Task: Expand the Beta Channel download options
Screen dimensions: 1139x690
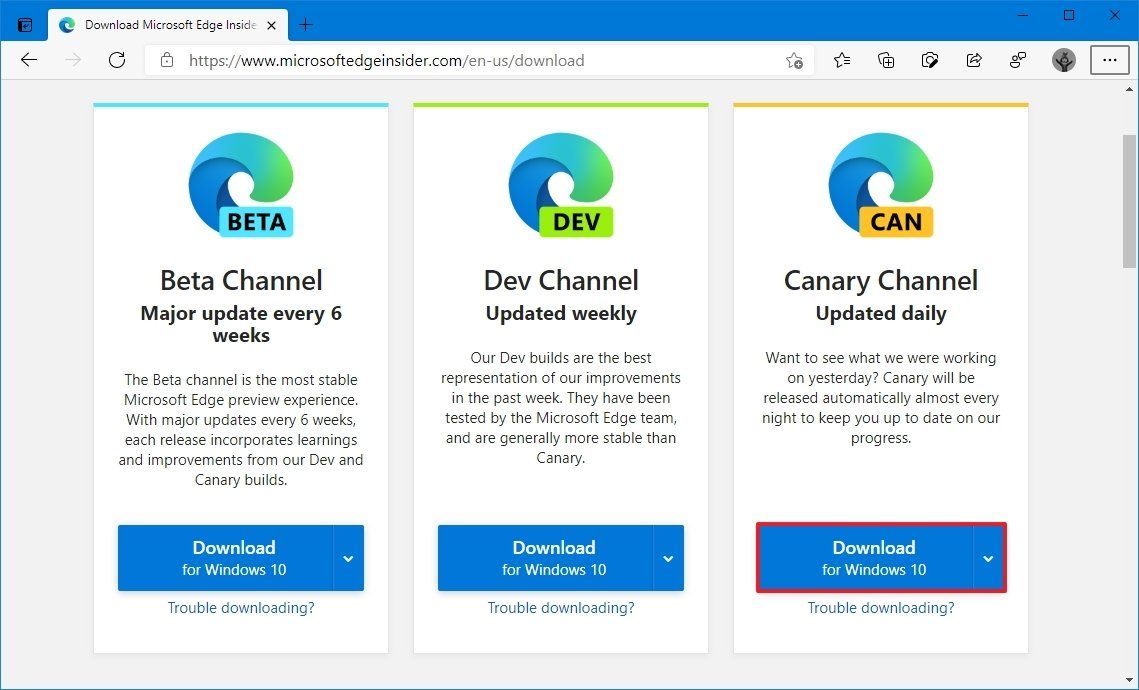Action: point(348,558)
